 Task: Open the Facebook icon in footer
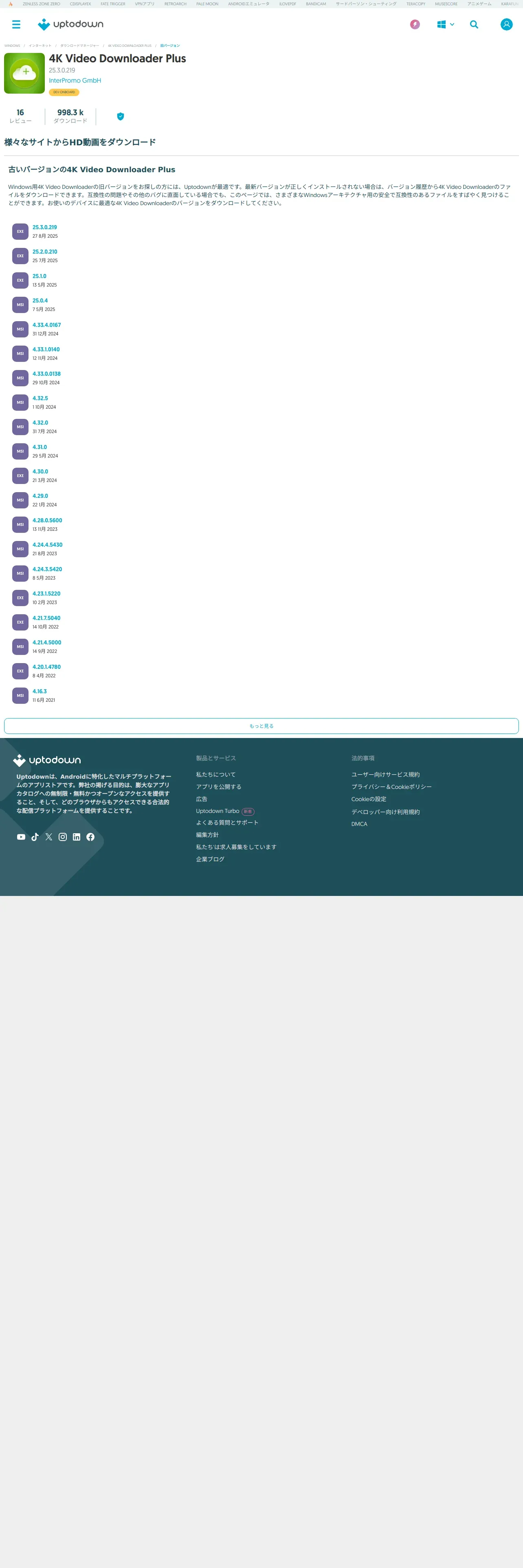pos(90,837)
